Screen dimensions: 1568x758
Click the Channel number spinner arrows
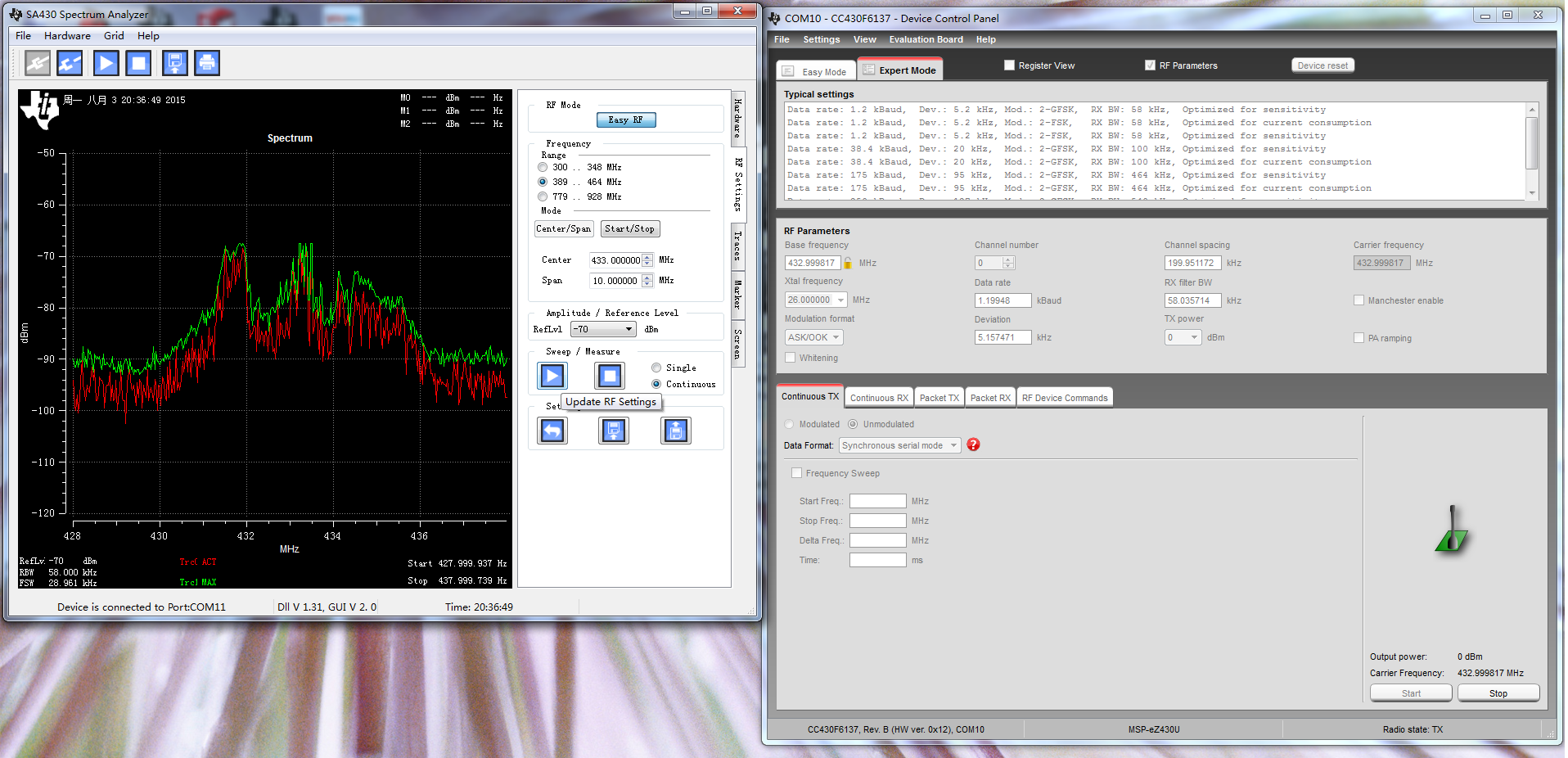pos(1008,263)
